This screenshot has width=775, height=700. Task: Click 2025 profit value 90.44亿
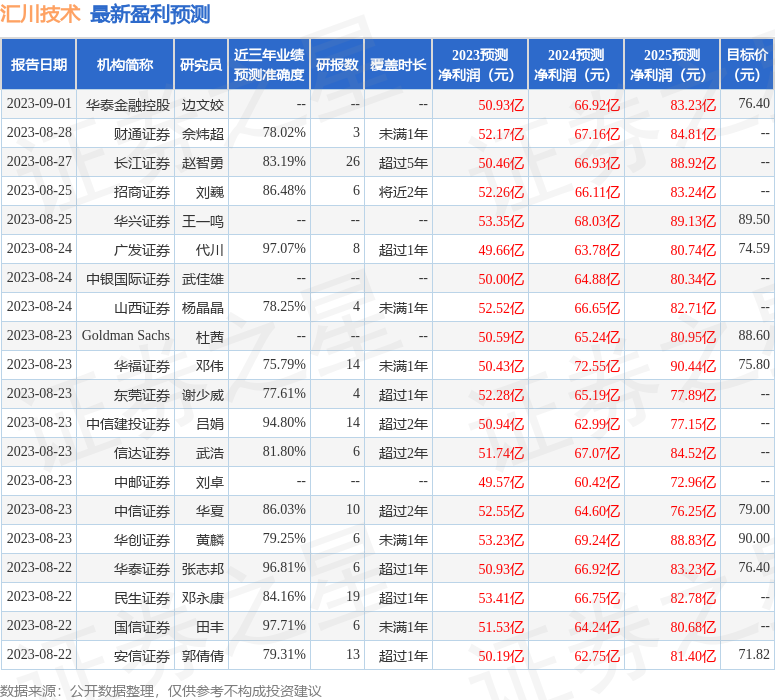pos(693,366)
